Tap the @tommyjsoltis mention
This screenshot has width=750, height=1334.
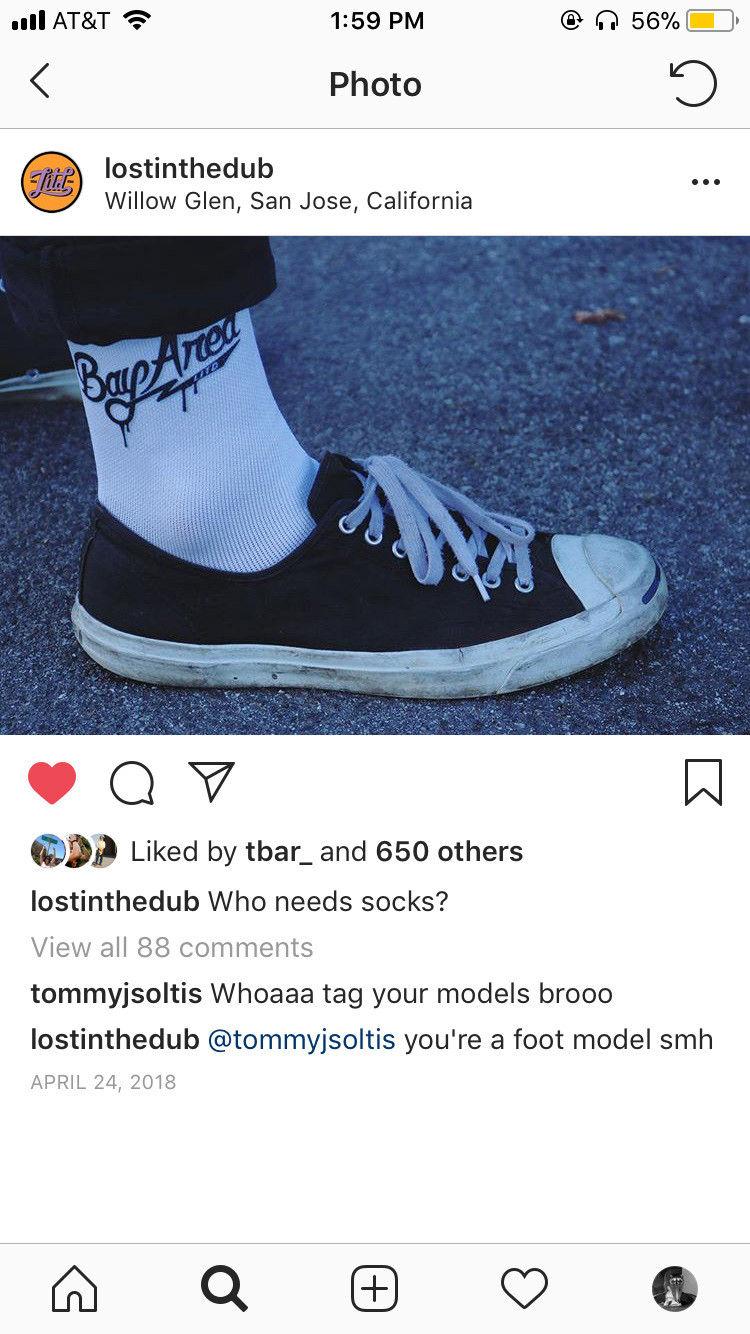point(302,1040)
